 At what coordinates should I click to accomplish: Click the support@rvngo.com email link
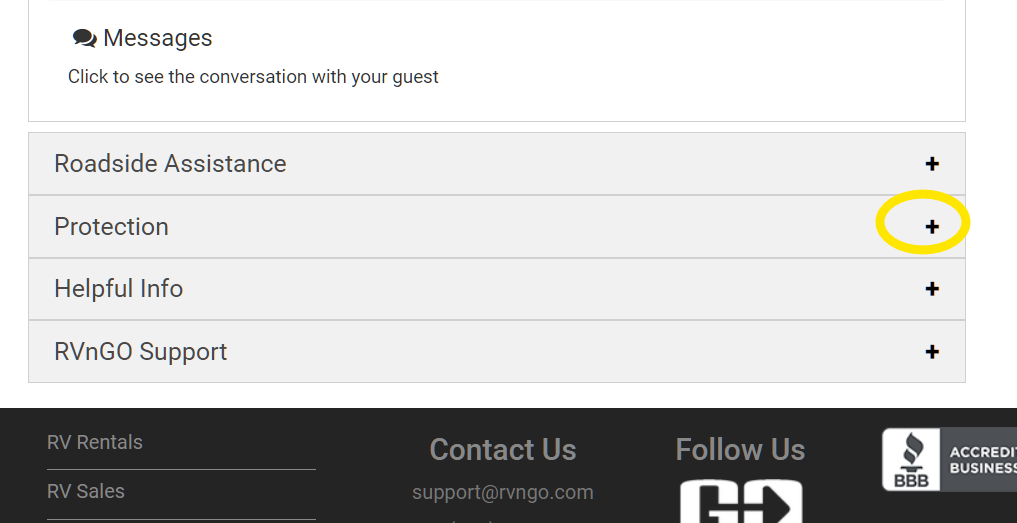click(503, 492)
